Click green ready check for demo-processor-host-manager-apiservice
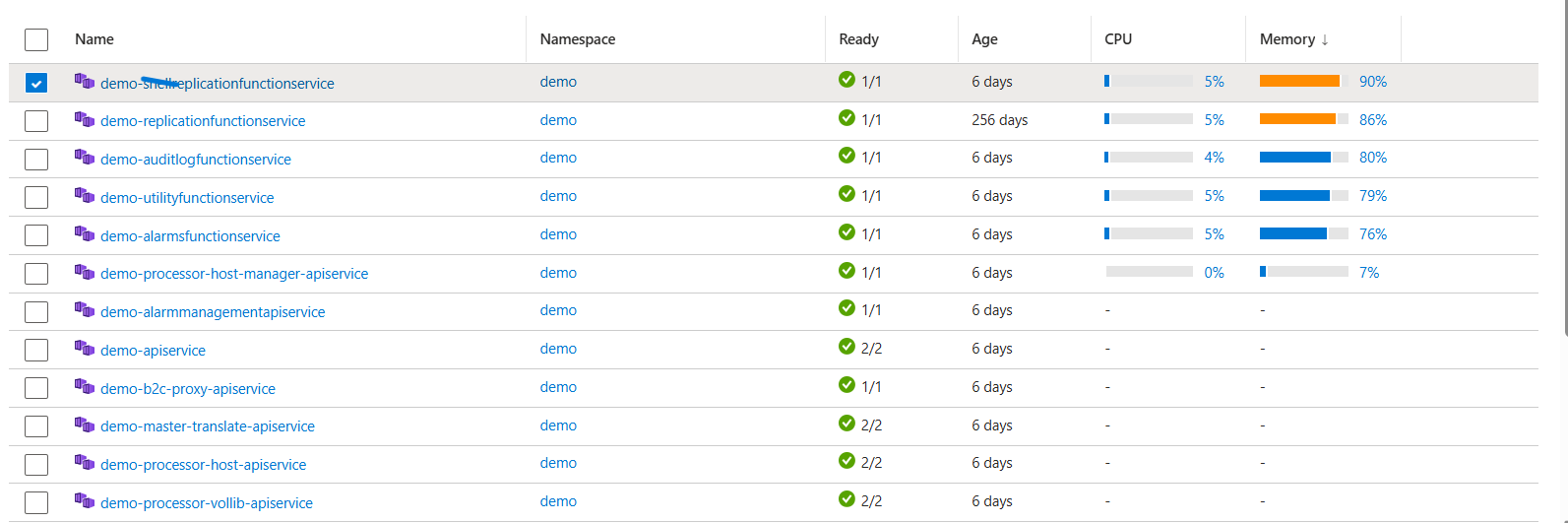The image size is (1568, 523). click(x=847, y=271)
